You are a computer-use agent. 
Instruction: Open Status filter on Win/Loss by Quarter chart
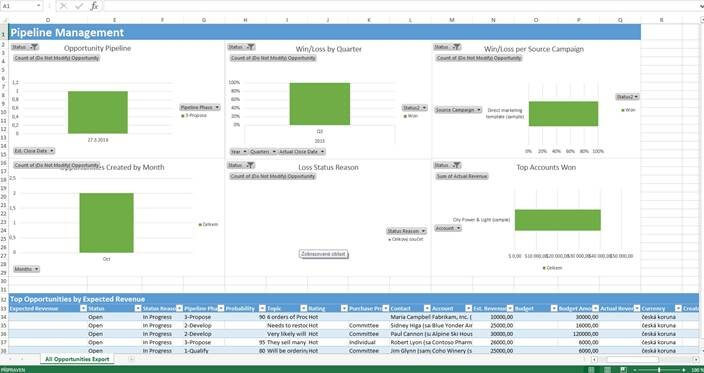pos(242,47)
